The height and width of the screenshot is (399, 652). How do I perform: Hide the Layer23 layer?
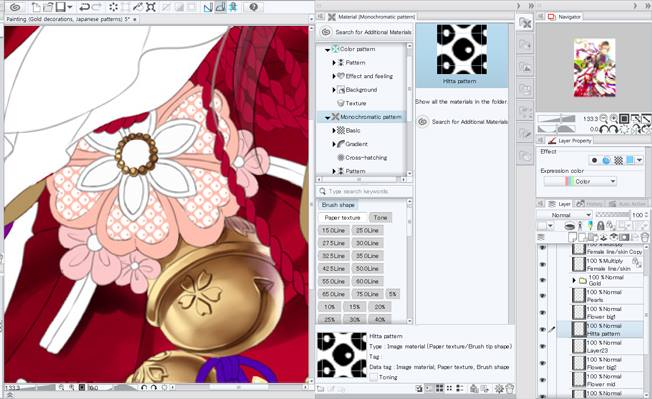pos(542,346)
